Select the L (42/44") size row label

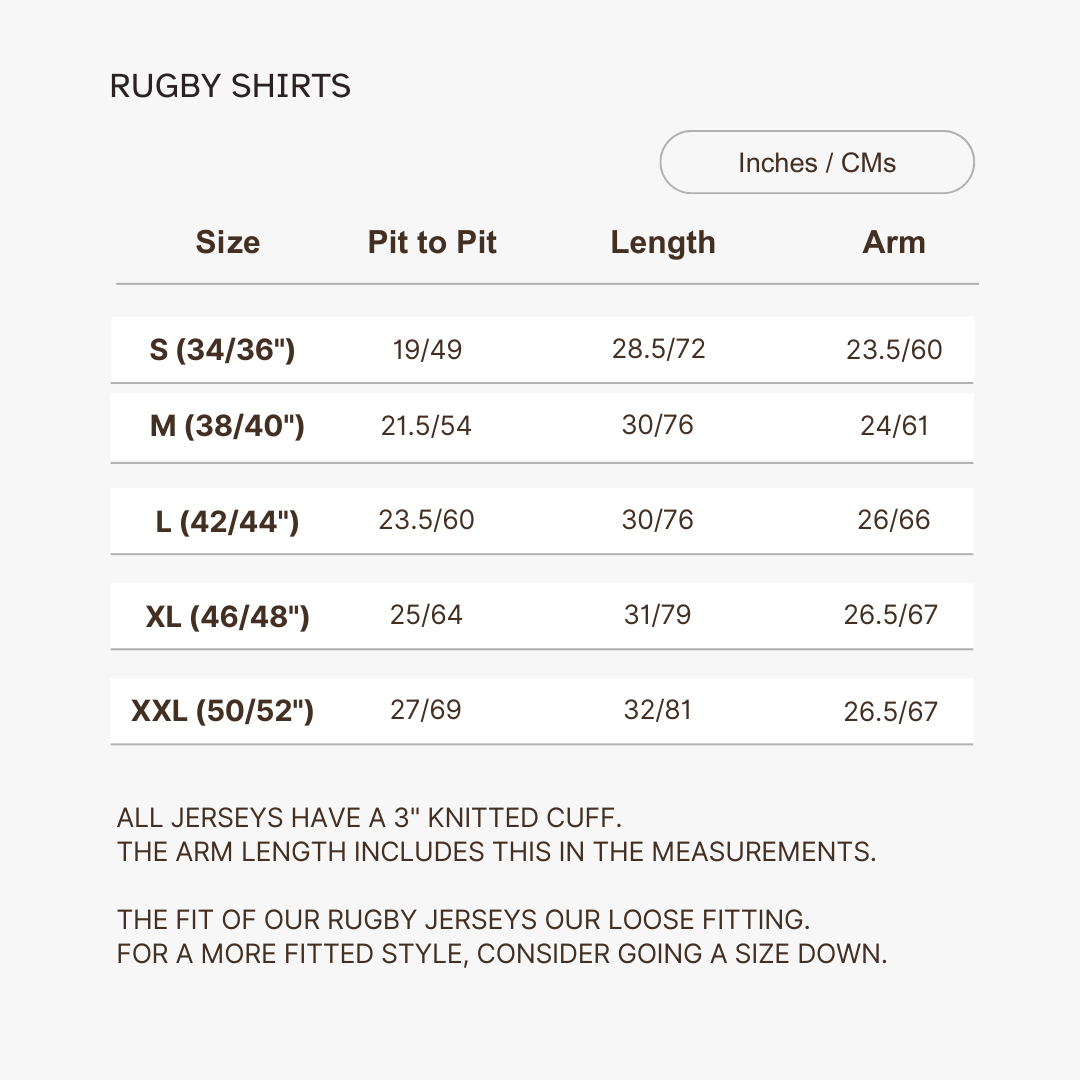pyautogui.click(x=227, y=521)
